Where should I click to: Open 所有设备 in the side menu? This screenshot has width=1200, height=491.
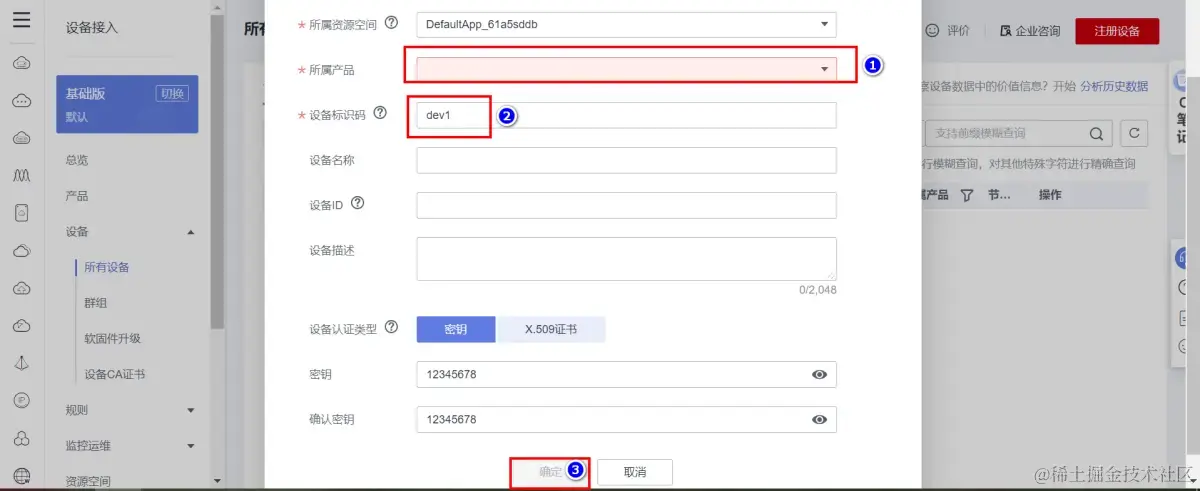pos(107,267)
